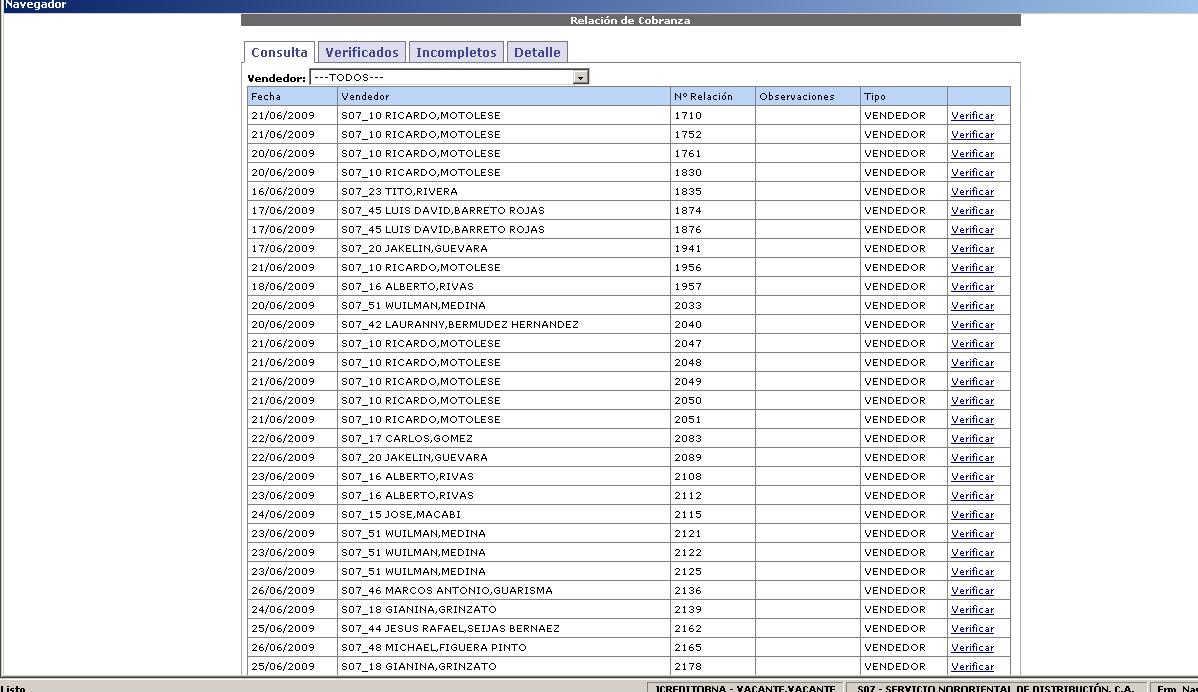The image size is (1198, 692).
Task: Click Verificar for relation 1957
Action: click(x=973, y=286)
